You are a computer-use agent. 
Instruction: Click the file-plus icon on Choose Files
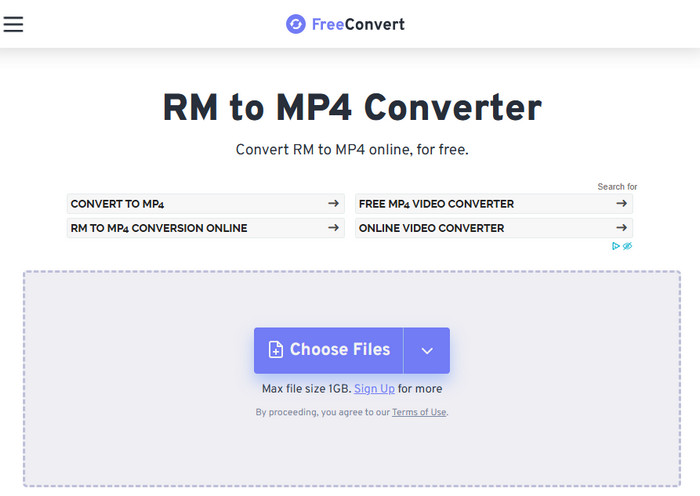tap(275, 350)
